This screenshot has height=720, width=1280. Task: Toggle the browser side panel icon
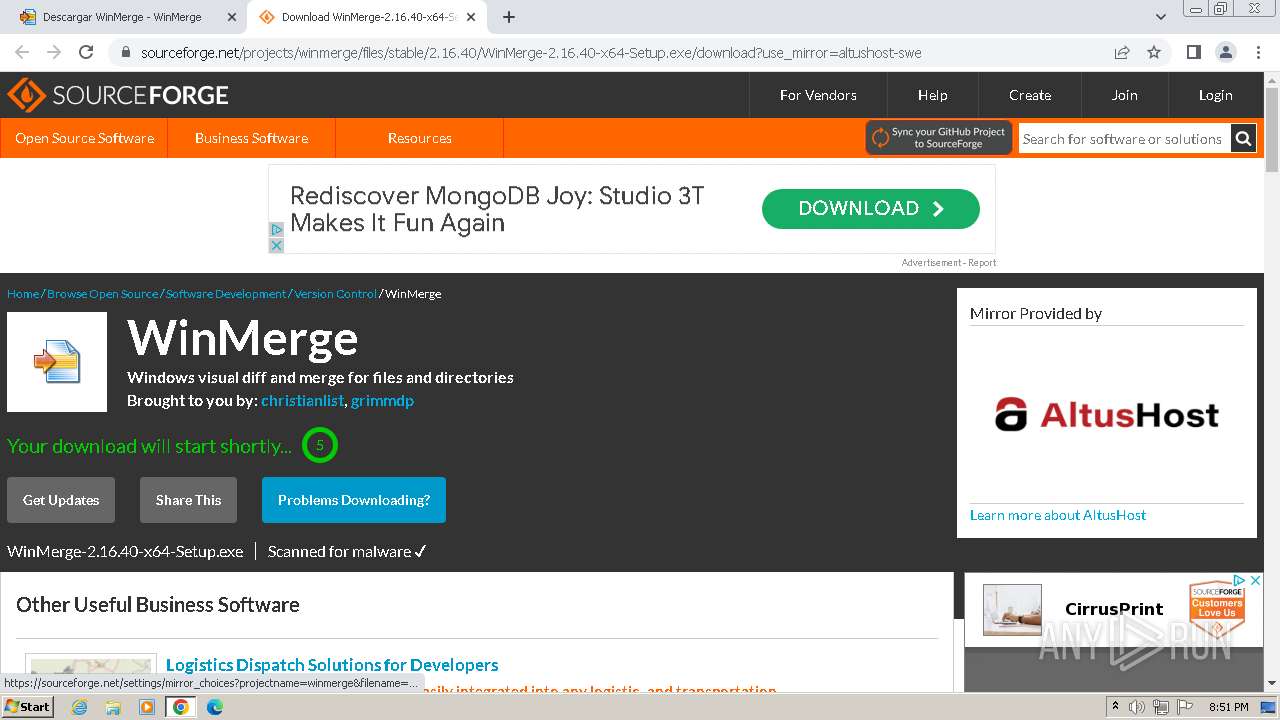1193,52
